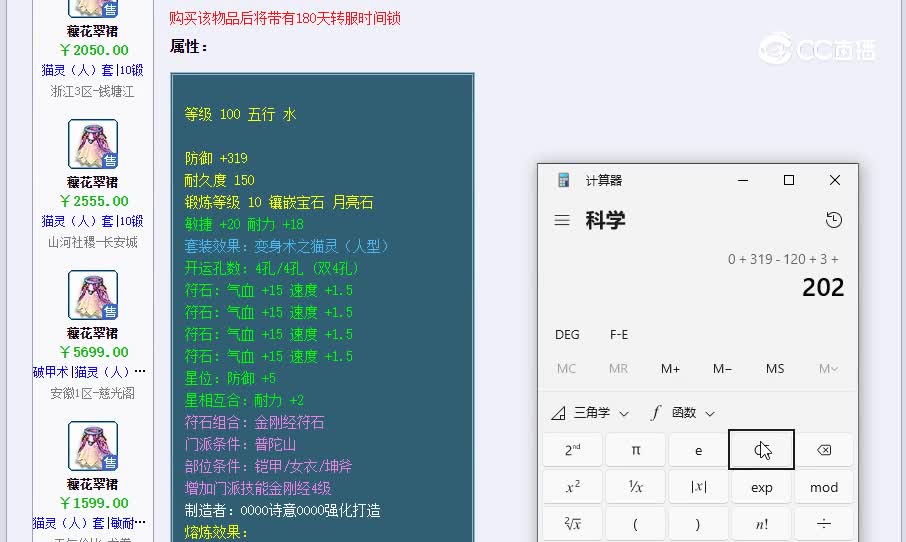Expand the 三角学 trigonometry dropdown
Viewport: 906px width, 542px height.
[x=590, y=413]
